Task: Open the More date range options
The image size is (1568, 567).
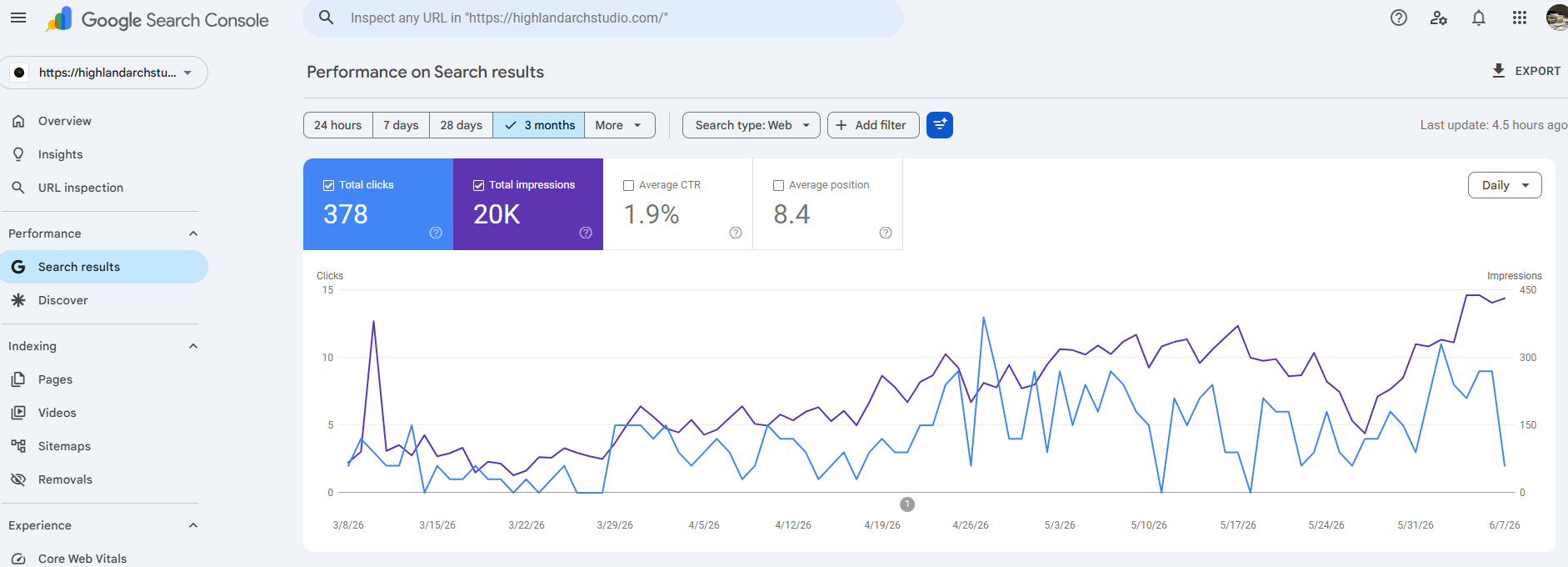Action: click(619, 125)
